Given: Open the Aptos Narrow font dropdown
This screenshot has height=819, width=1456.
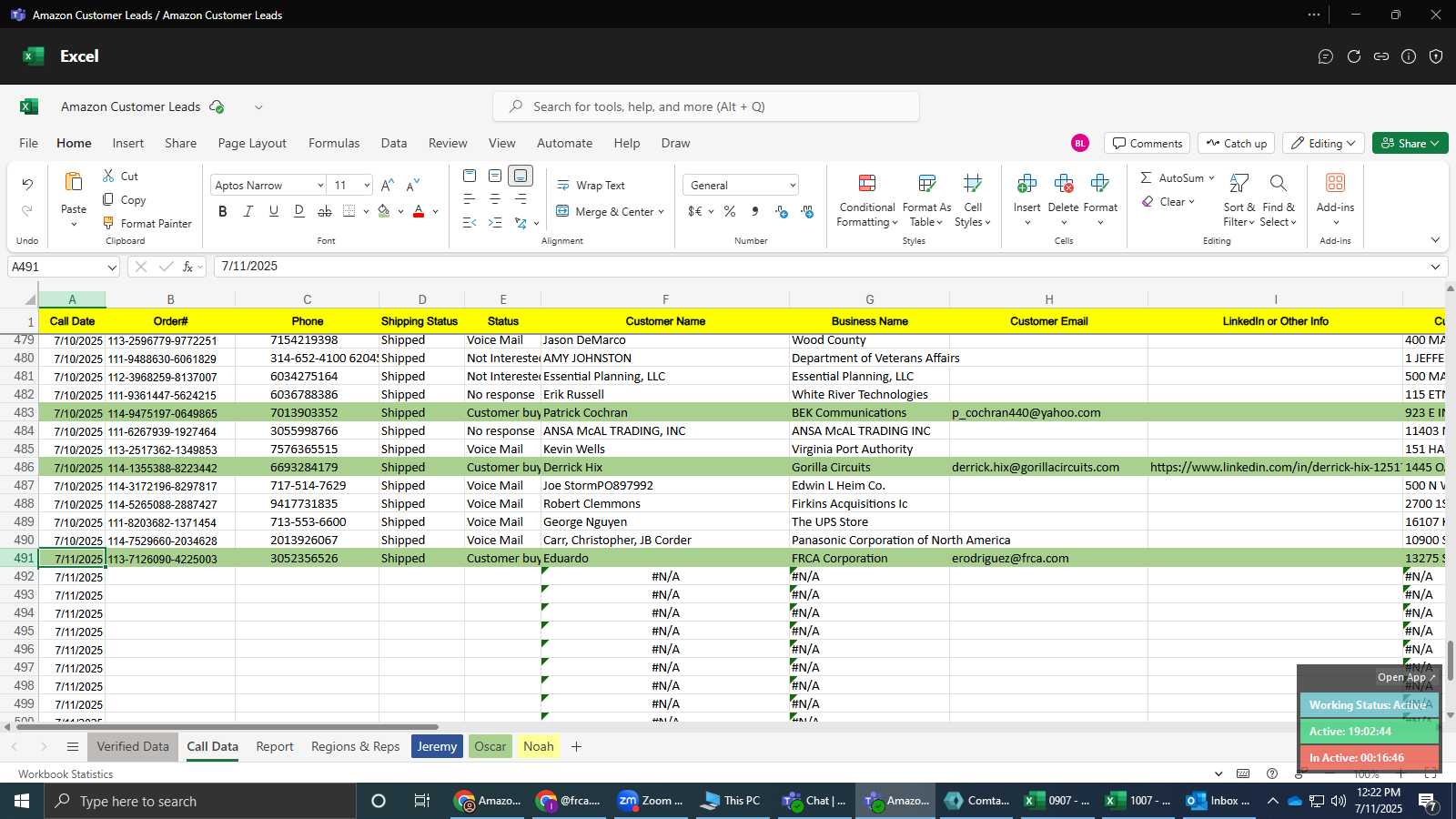Looking at the screenshot, I should click(x=320, y=186).
